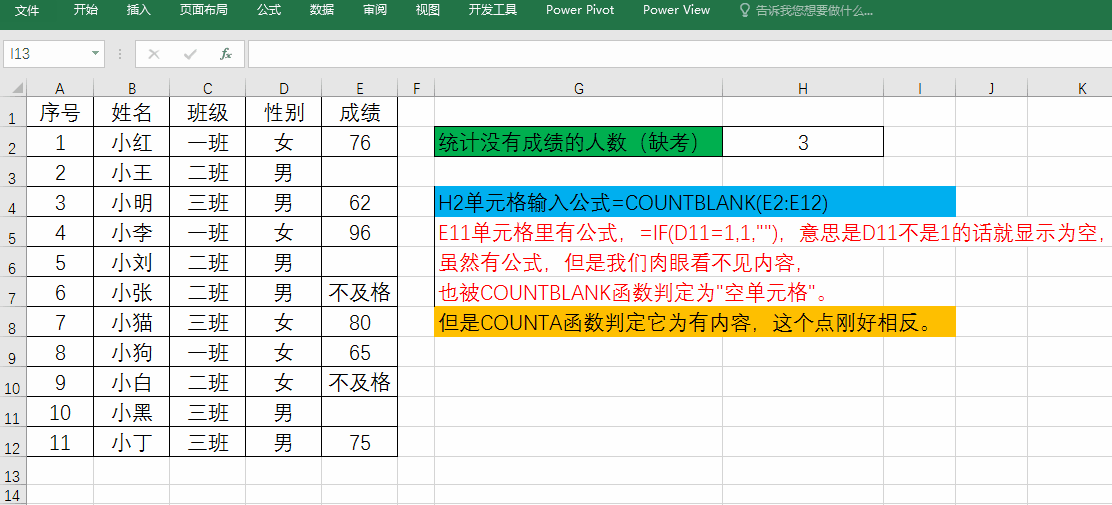Select column J header
The height and width of the screenshot is (505, 1112).
click(991, 89)
